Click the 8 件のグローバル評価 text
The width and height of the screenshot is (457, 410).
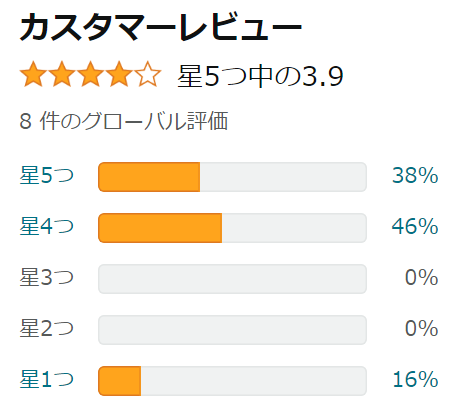point(124,121)
